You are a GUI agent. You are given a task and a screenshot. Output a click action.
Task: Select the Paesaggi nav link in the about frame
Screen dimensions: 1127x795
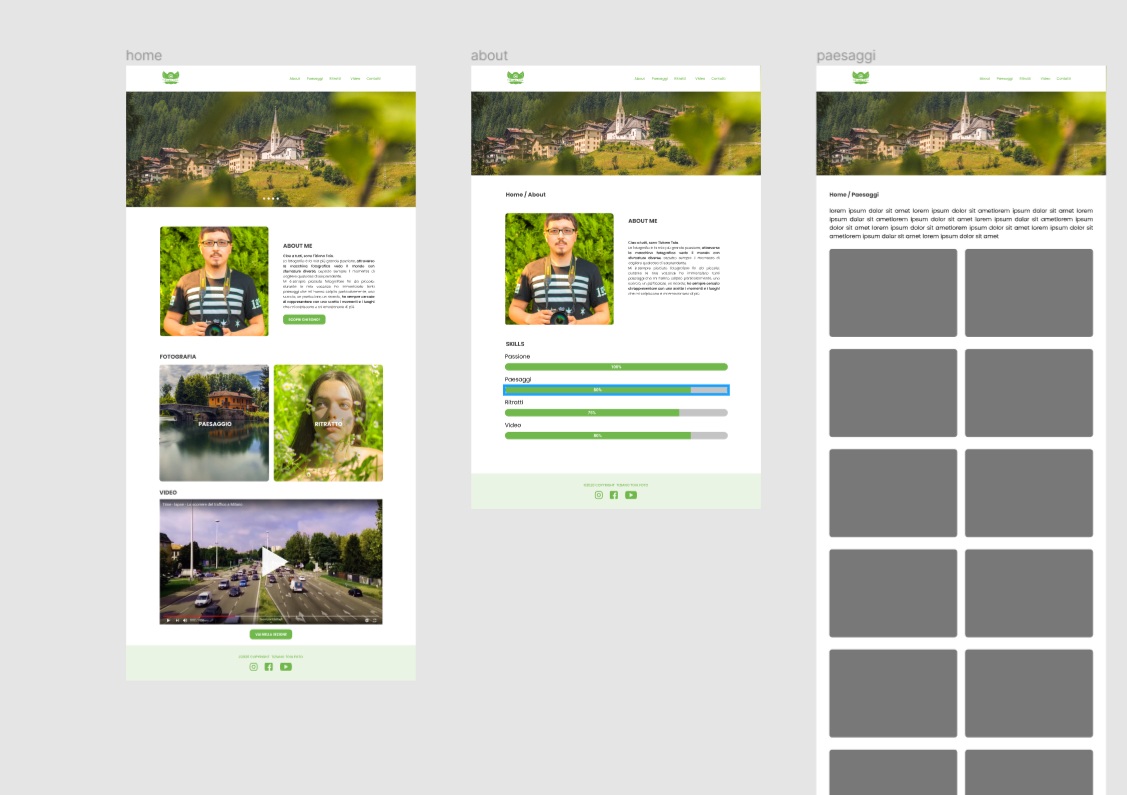[x=660, y=78]
